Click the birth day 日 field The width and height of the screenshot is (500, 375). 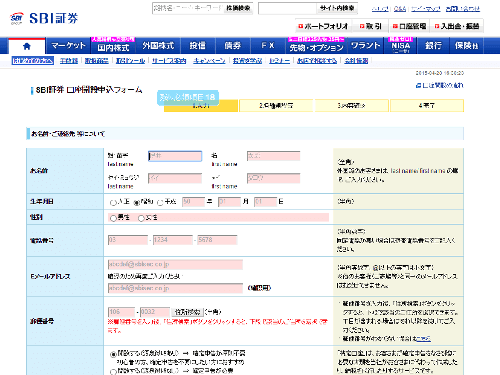coord(265,202)
